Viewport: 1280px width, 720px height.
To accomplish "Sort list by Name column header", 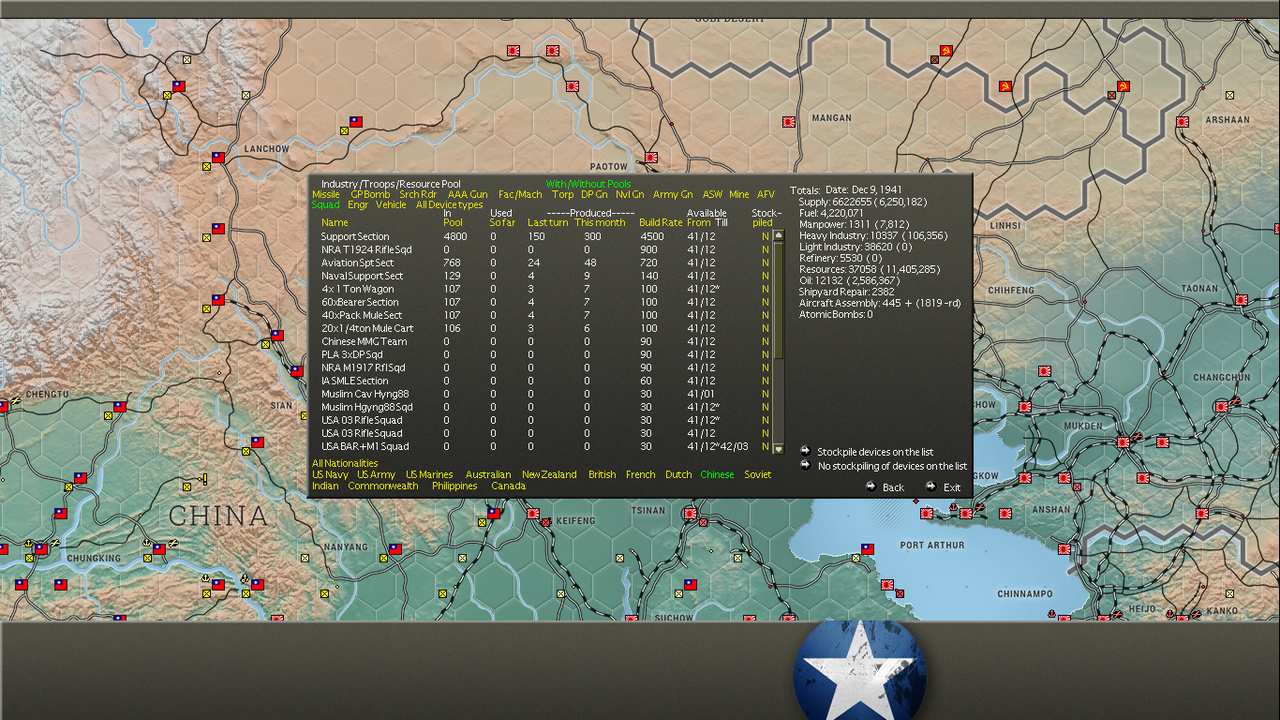I will pos(335,222).
